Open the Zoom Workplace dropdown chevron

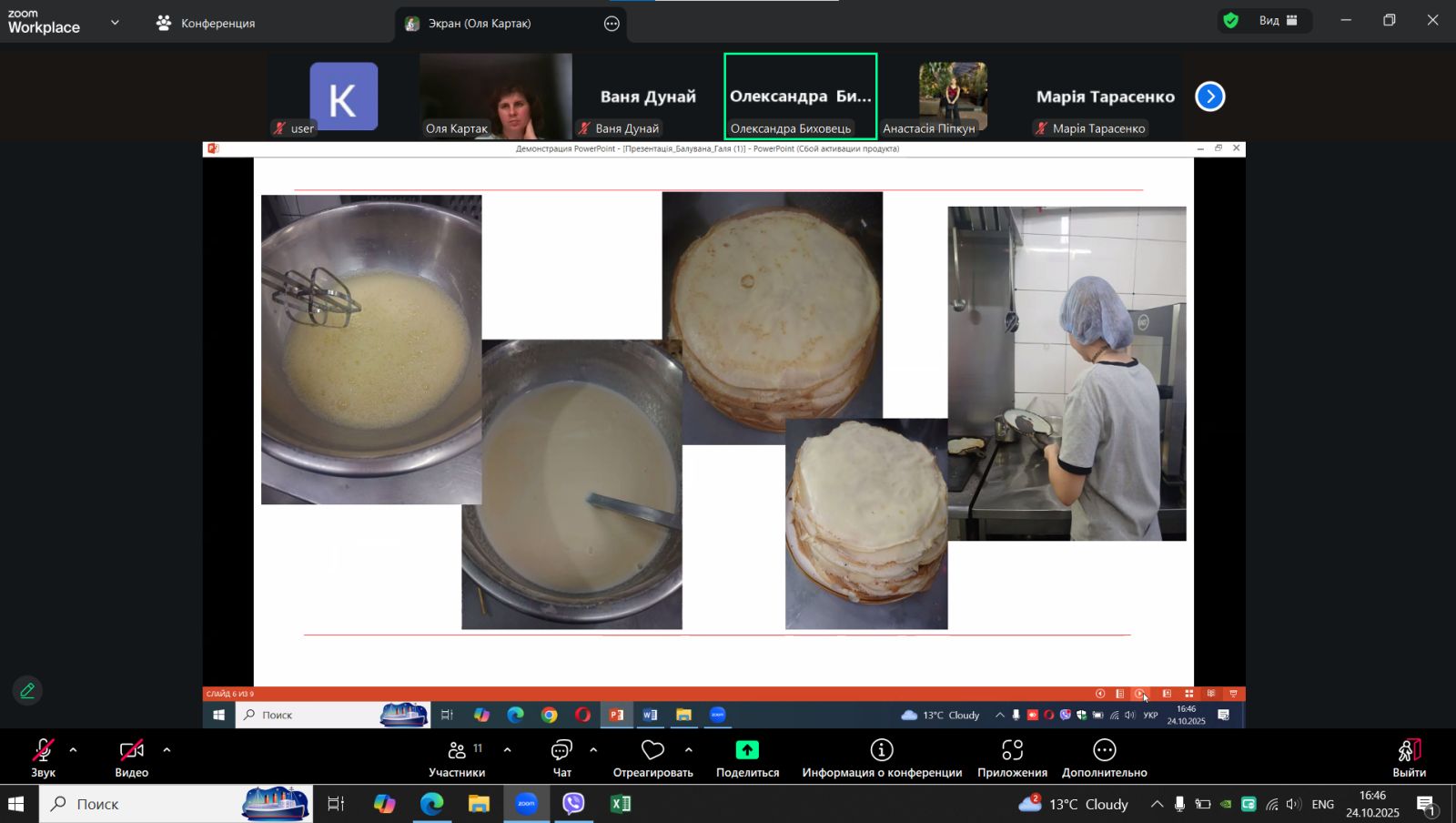(115, 22)
